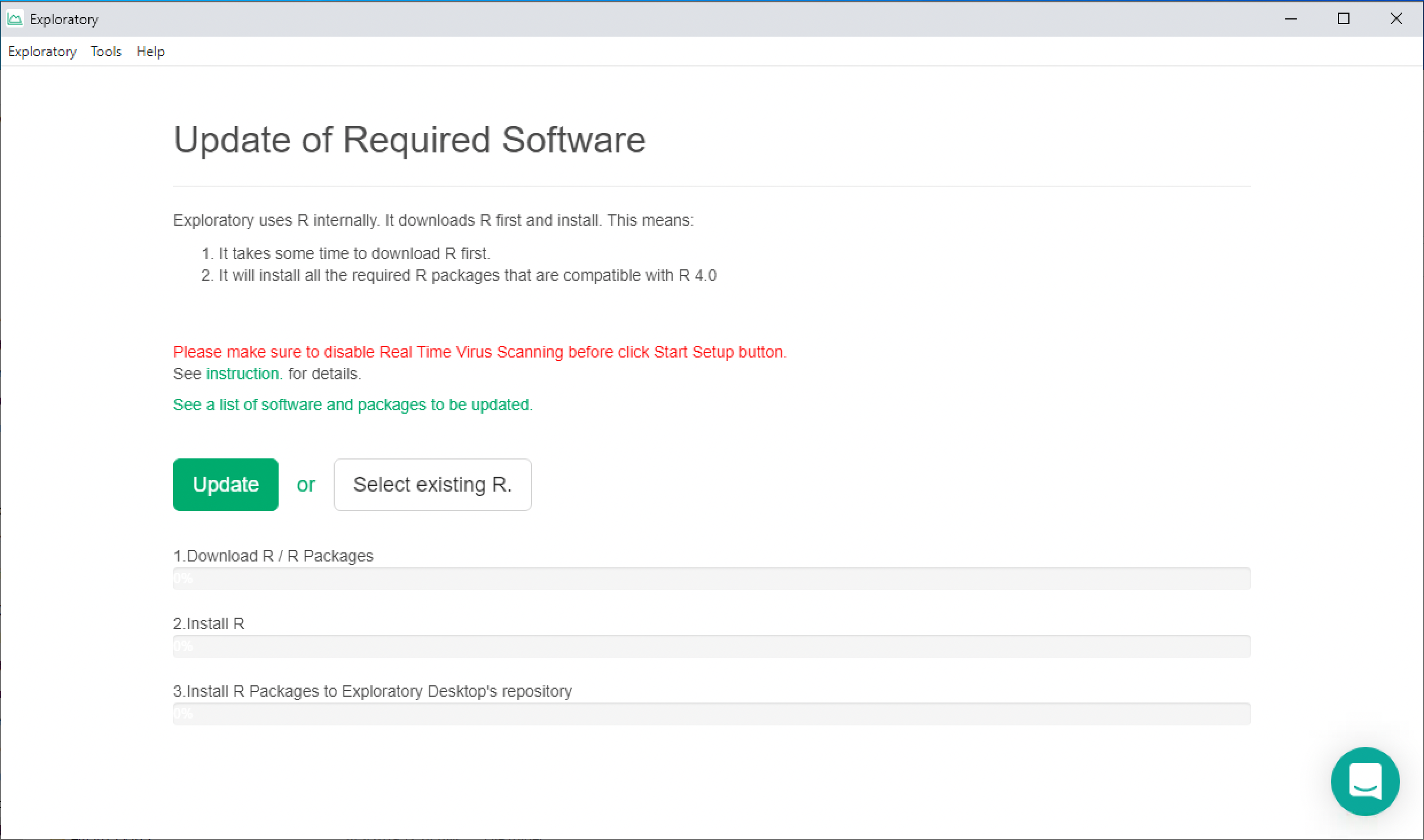Open the chat support bubble icon
This screenshot has width=1424, height=840.
(1365, 781)
